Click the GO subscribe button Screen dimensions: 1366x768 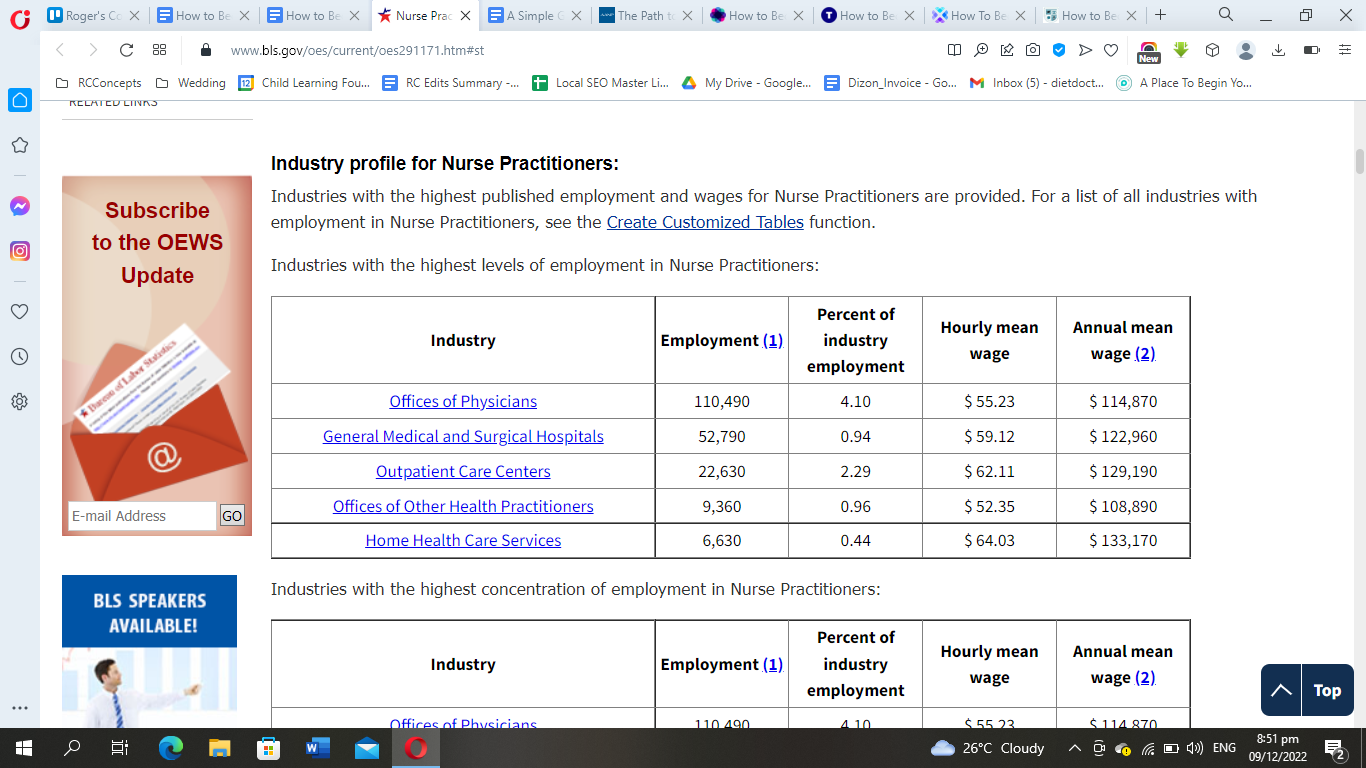232,516
